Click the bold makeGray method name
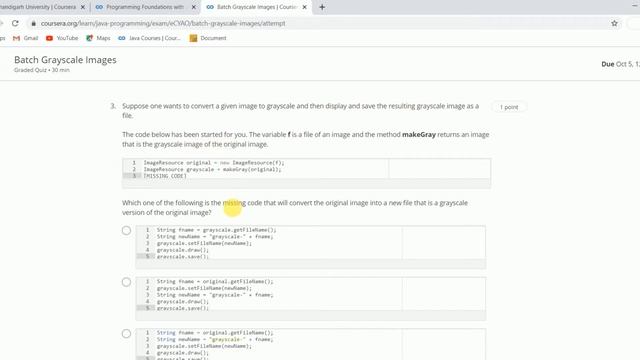 click(x=419, y=134)
